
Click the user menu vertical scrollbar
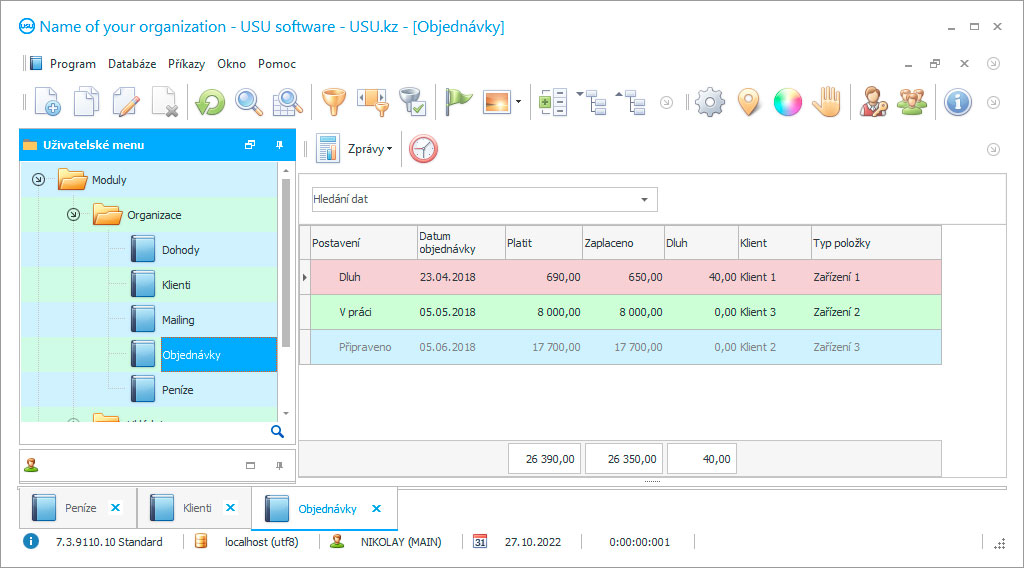tap(285, 263)
